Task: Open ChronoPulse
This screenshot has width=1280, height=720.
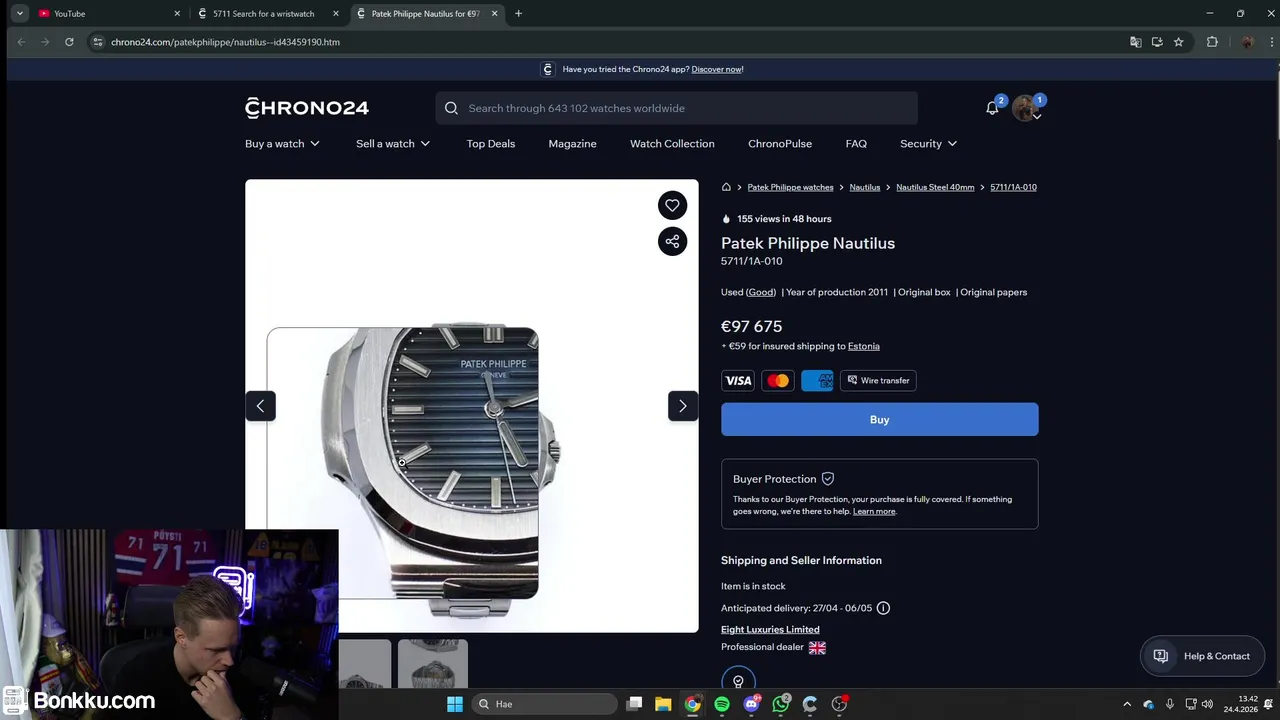Action: tap(780, 144)
